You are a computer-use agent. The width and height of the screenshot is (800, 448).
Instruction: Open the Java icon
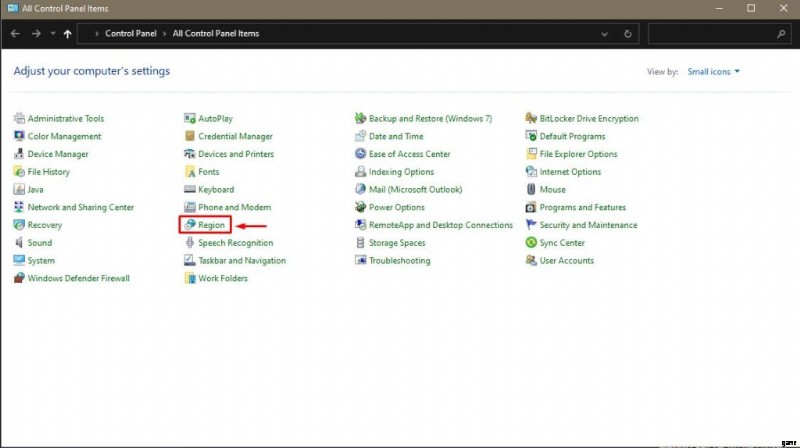tap(19, 190)
